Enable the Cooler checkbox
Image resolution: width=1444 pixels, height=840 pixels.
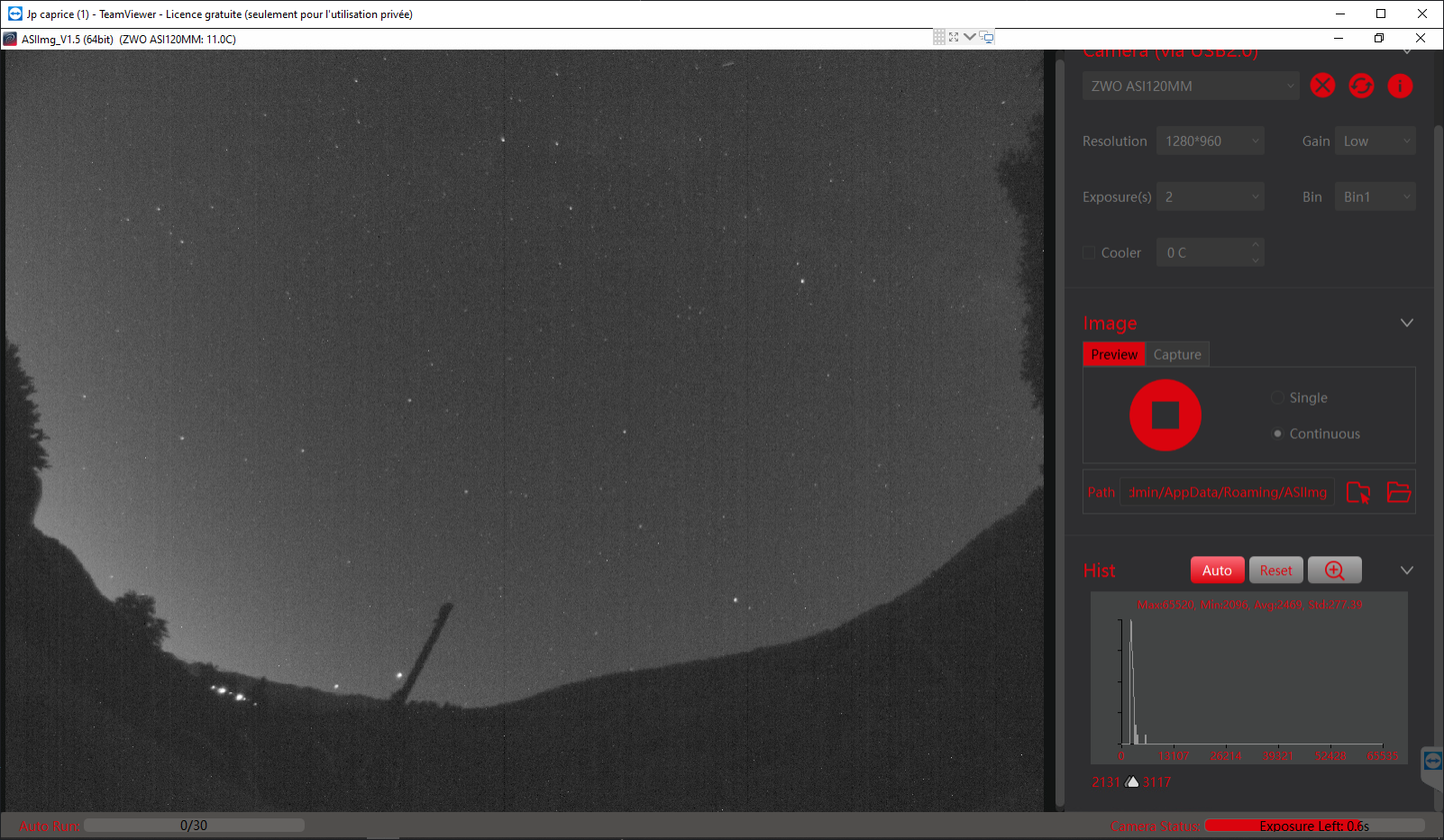(x=1089, y=253)
